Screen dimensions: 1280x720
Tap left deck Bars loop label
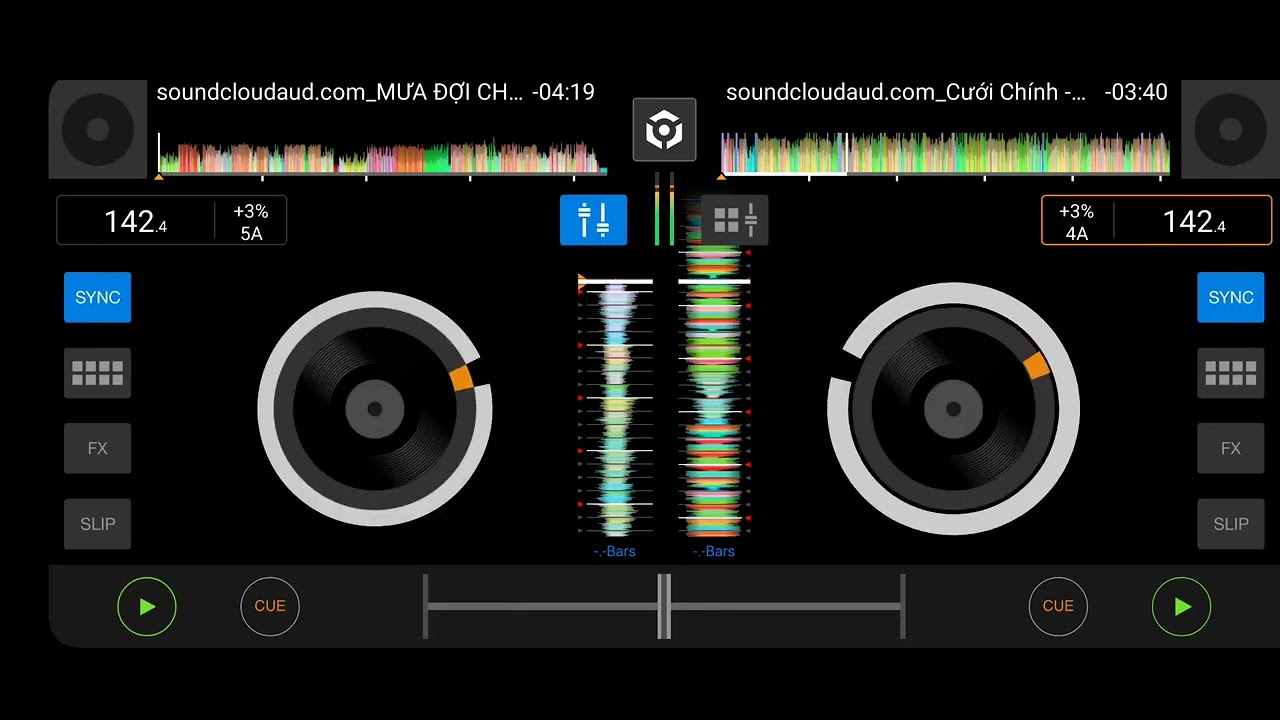pos(614,551)
